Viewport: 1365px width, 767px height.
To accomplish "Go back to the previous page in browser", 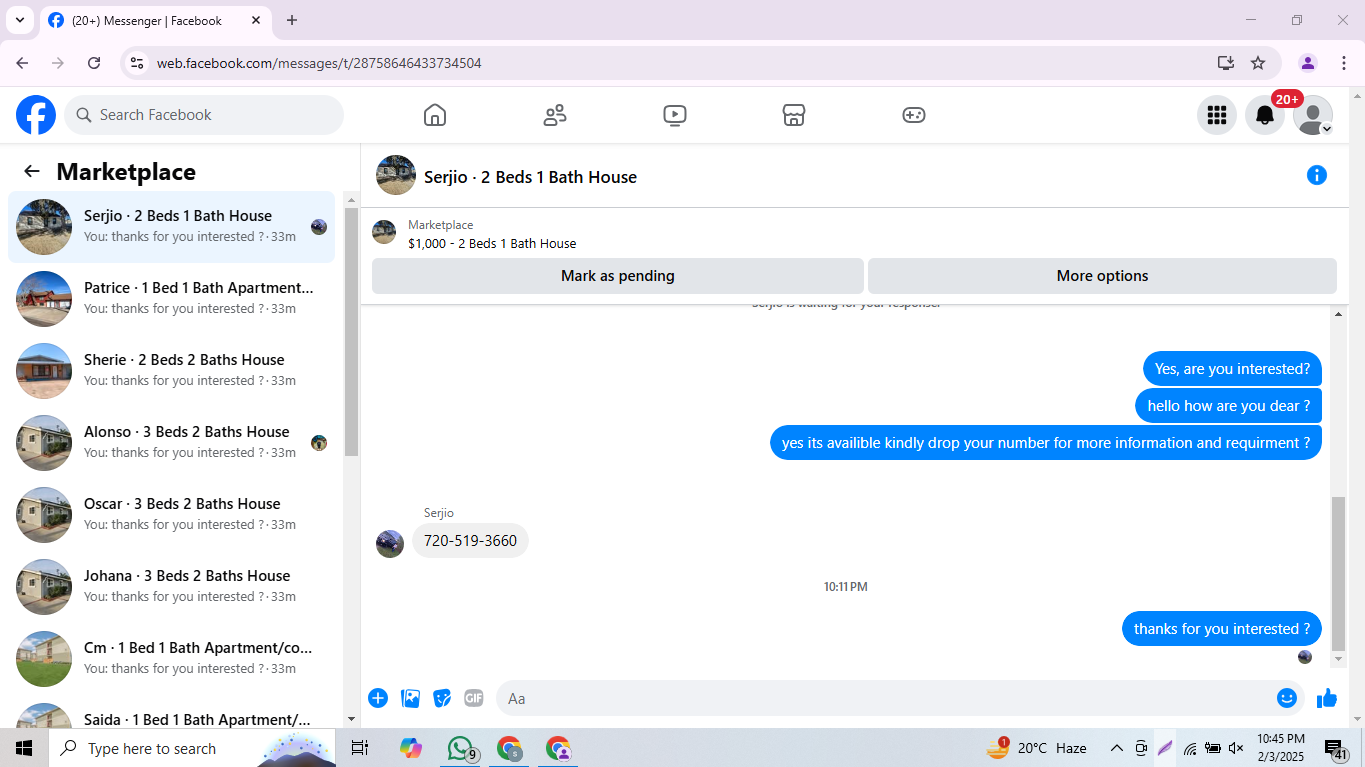I will click(22, 63).
